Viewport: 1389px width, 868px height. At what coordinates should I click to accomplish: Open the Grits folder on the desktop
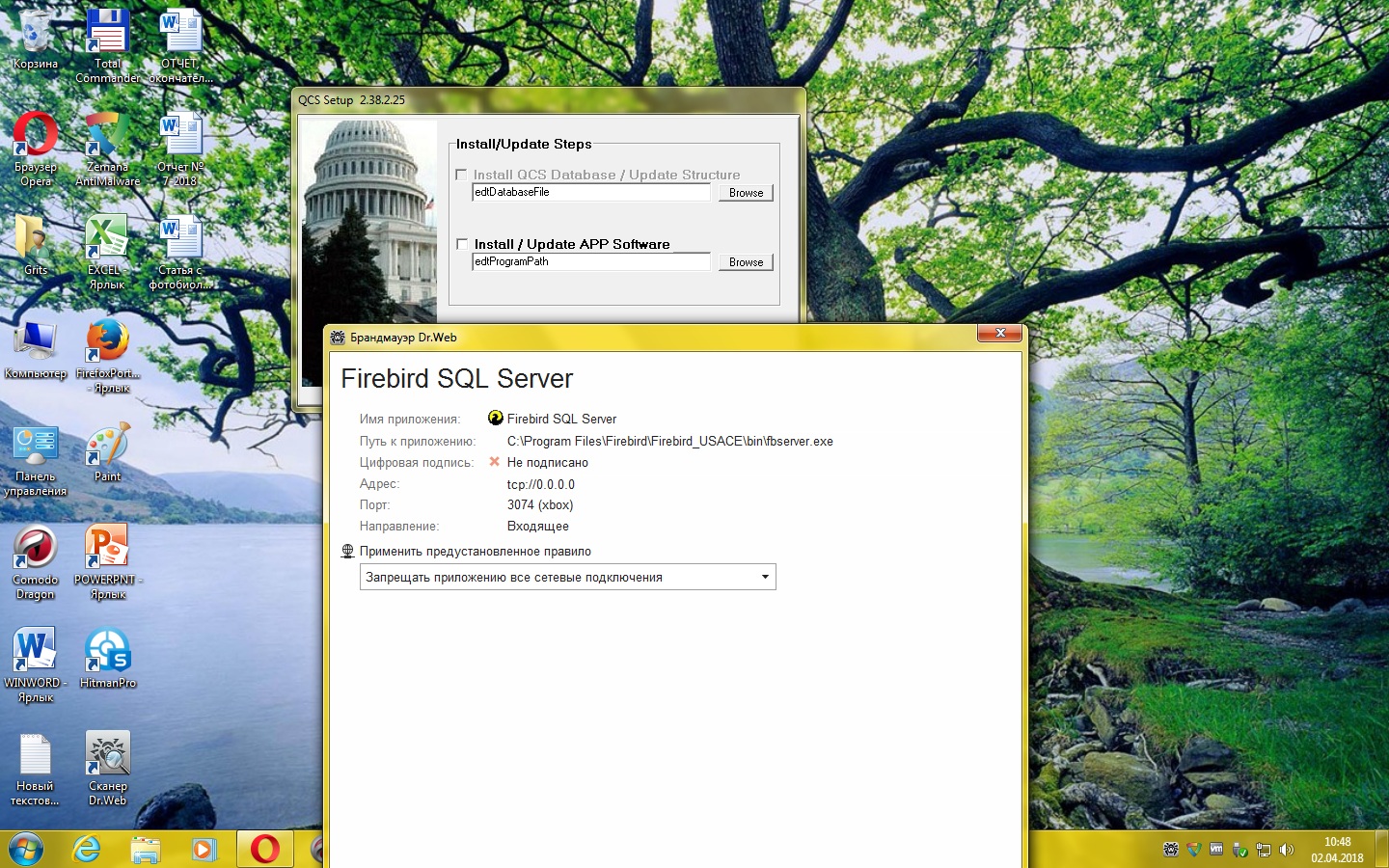click(x=36, y=246)
